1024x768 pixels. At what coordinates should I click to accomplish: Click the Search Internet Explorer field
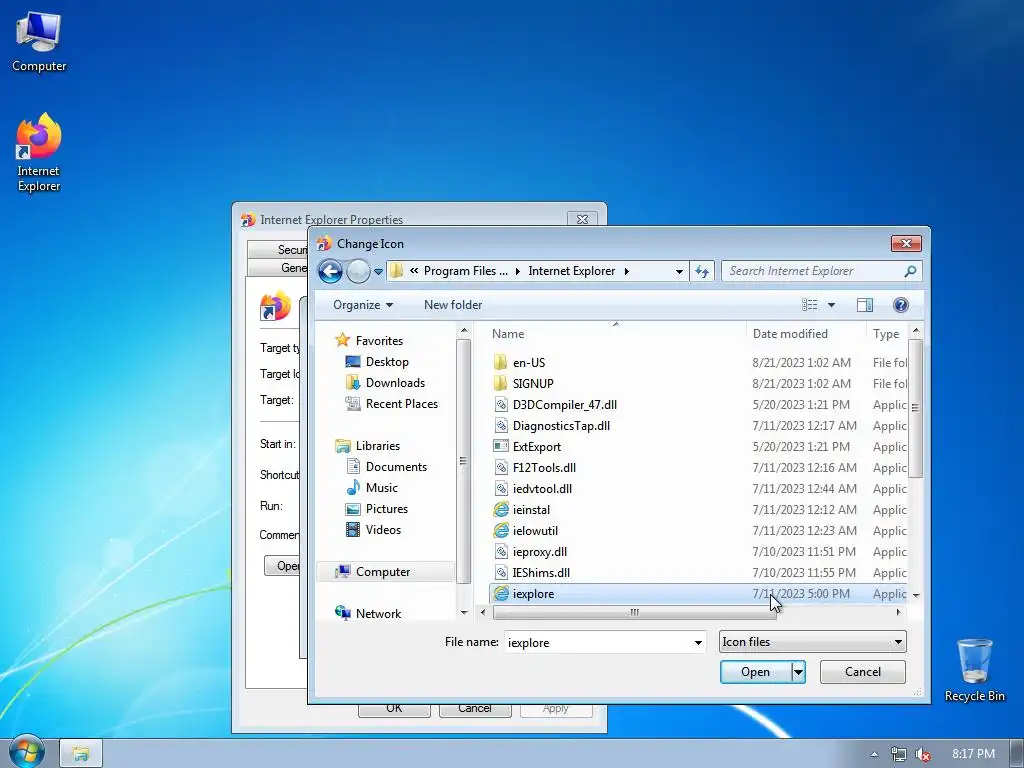pos(814,271)
